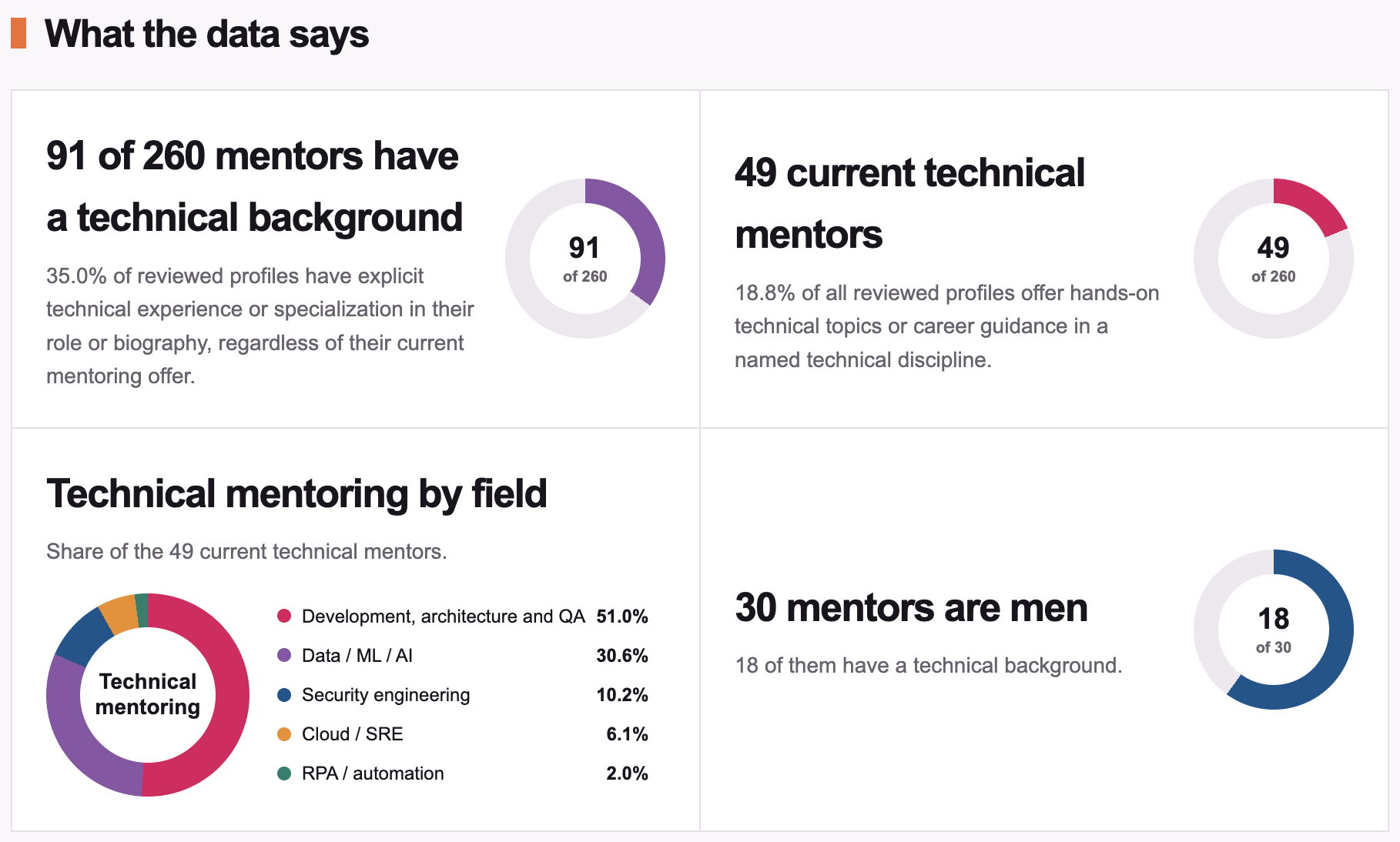
Task: Click the purple Data/ML/AI segment of the field donut
Action: pyautogui.click(x=77, y=739)
